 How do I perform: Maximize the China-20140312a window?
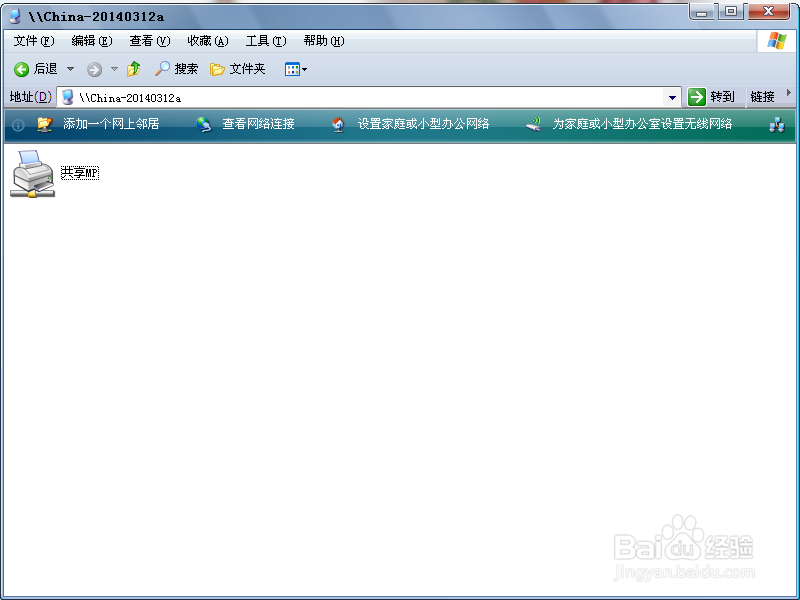coord(731,12)
